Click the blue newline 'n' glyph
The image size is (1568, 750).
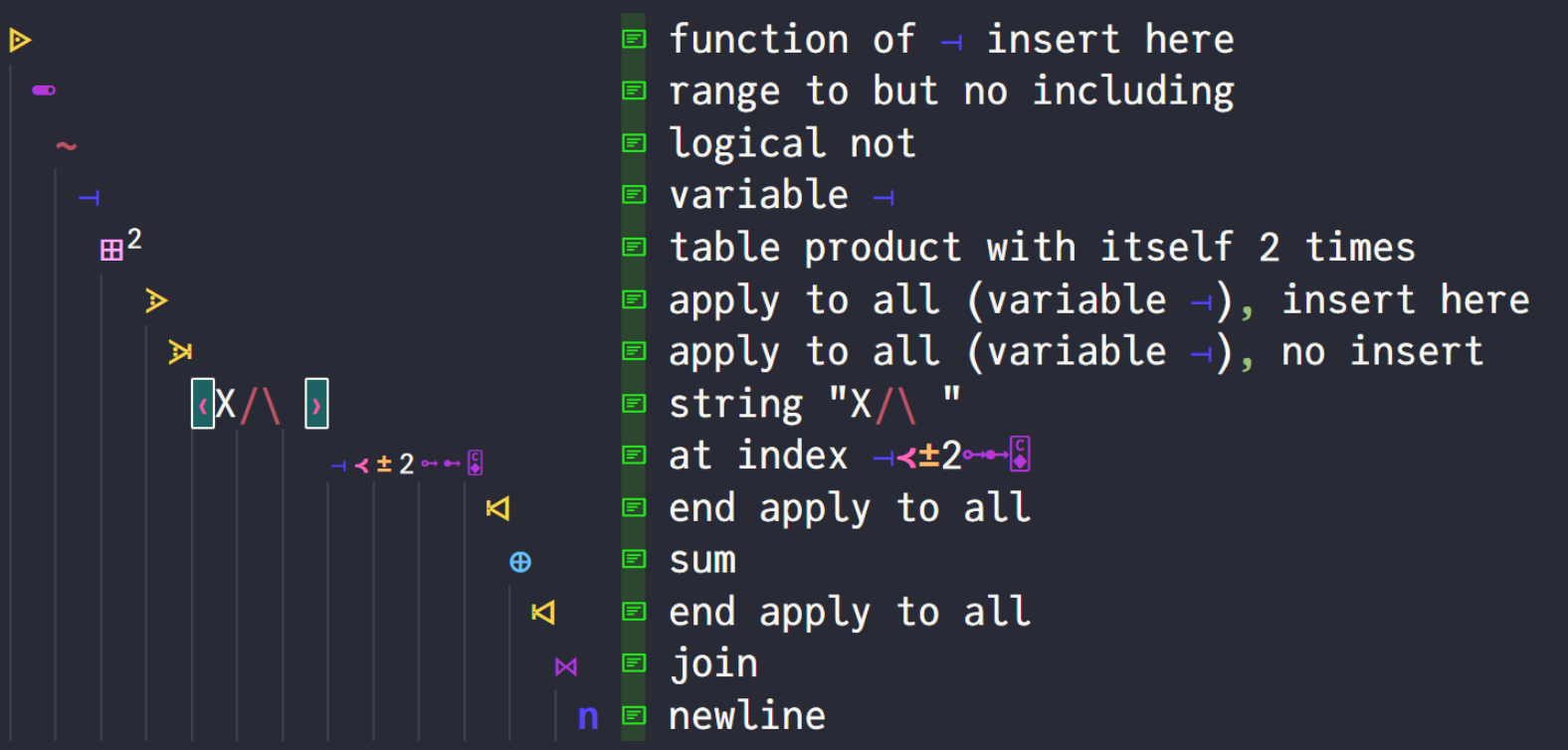[x=588, y=716]
